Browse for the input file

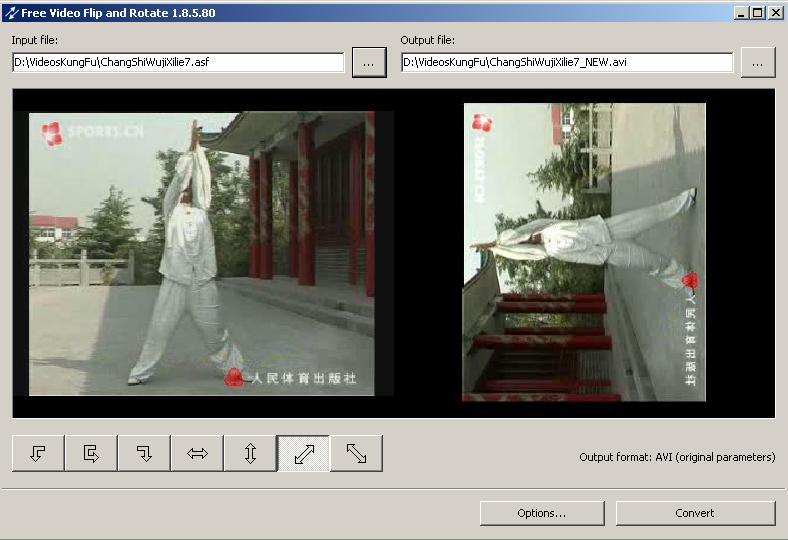pos(369,63)
